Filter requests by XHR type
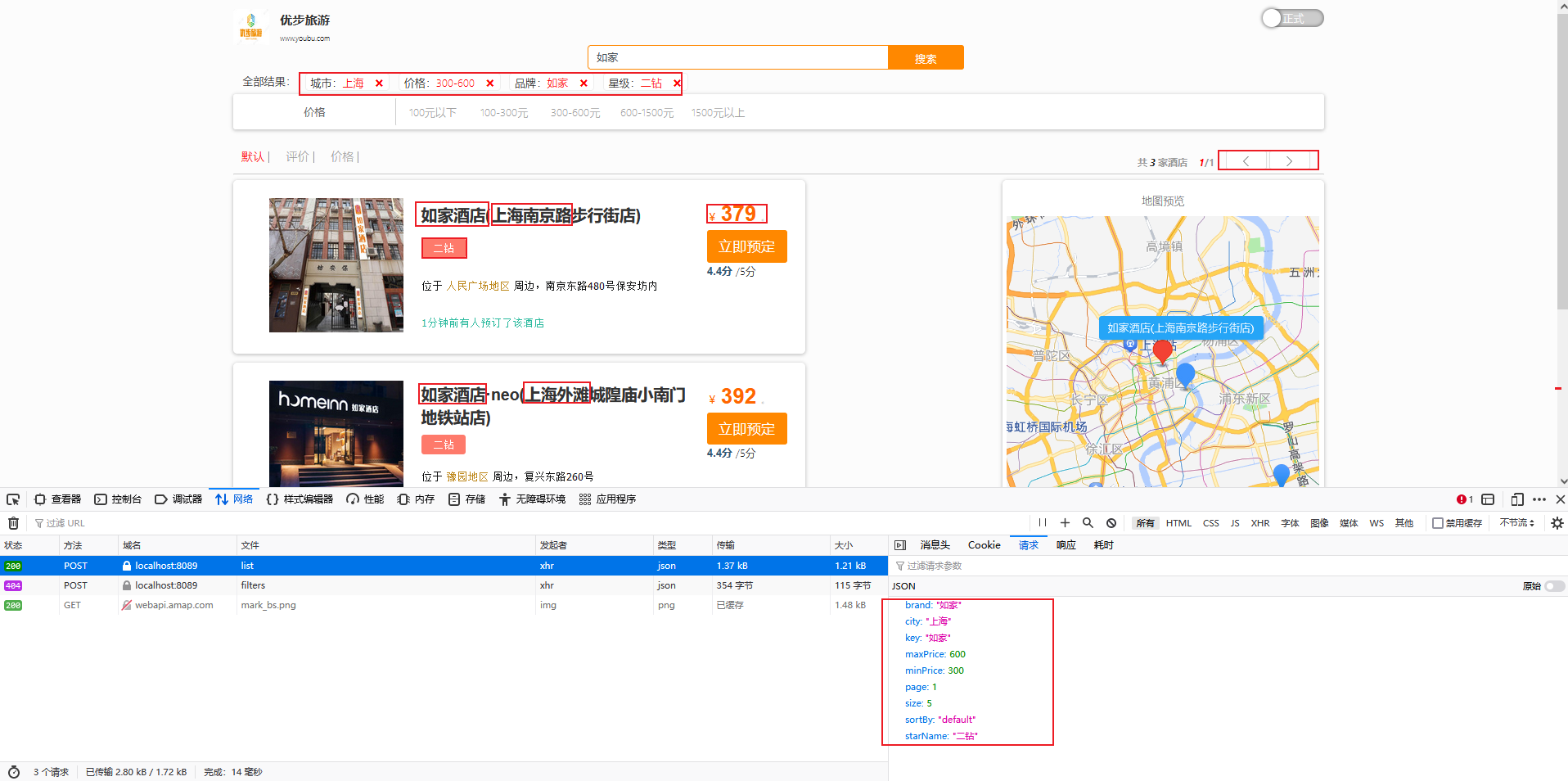Viewport: 1568px width, 781px height. [1260, 523]
